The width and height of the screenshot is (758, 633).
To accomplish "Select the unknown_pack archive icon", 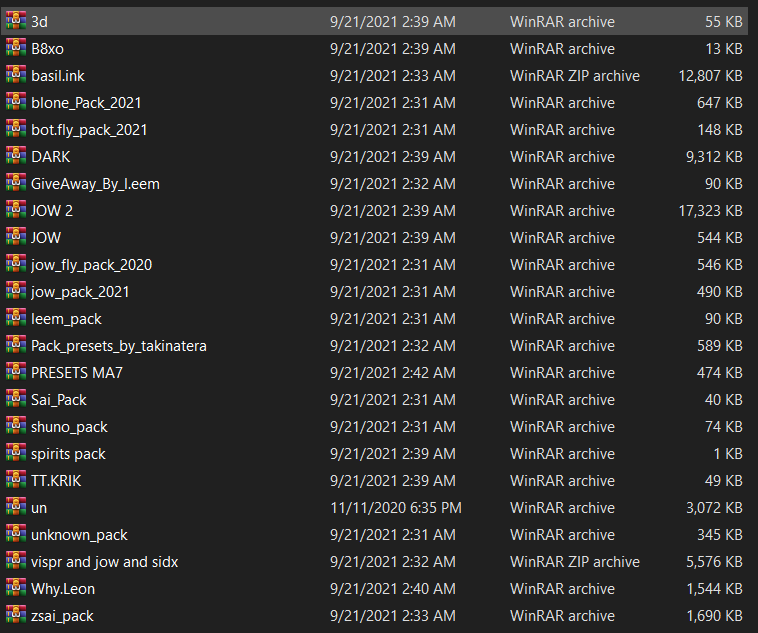I will 16,534.
